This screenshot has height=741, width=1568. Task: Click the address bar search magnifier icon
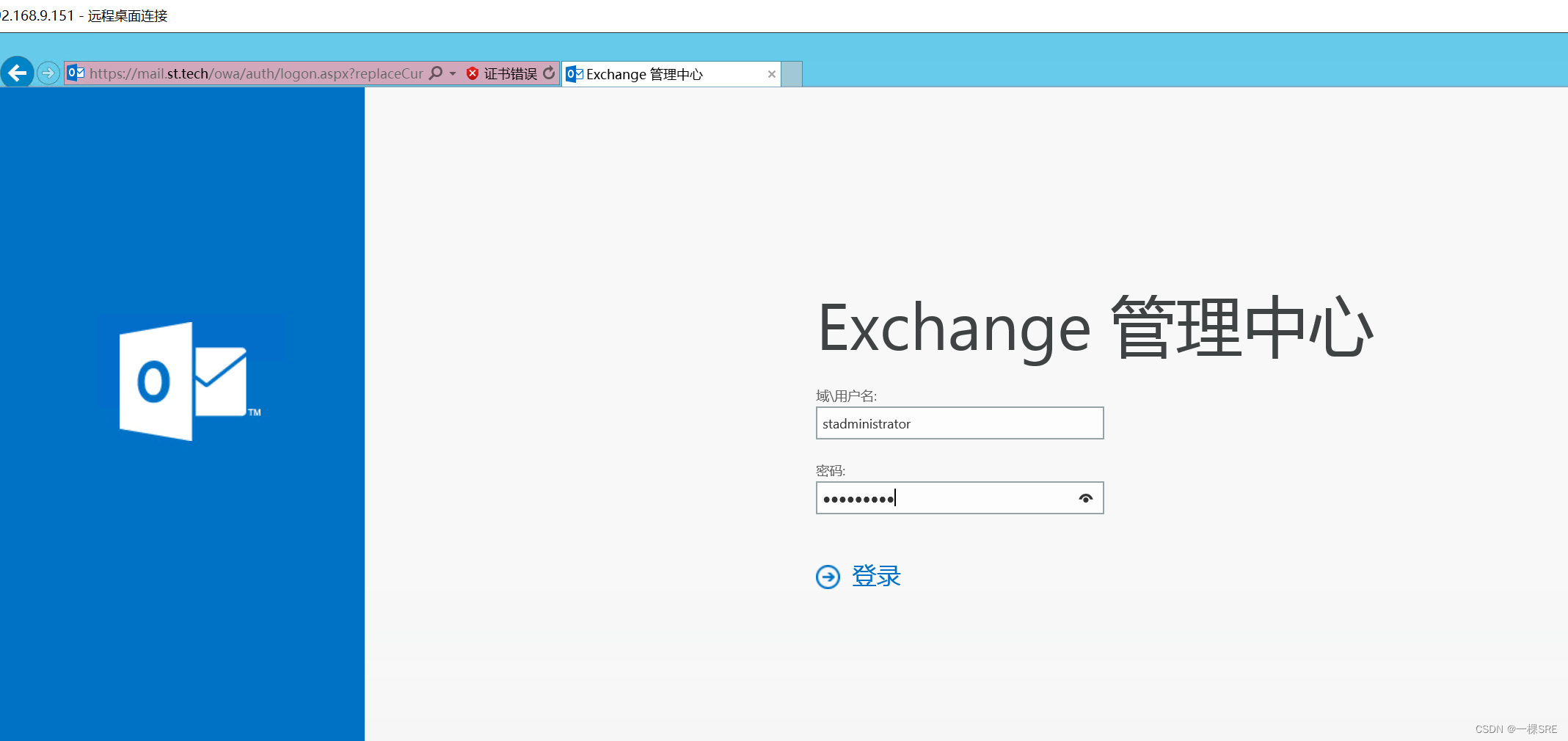point(436,73)
